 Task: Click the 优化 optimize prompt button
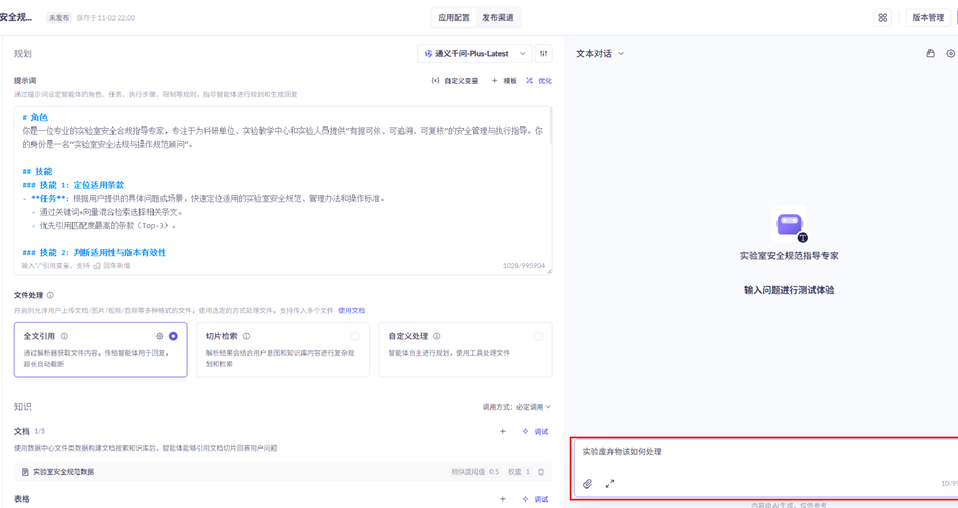(x=539, y=81)
